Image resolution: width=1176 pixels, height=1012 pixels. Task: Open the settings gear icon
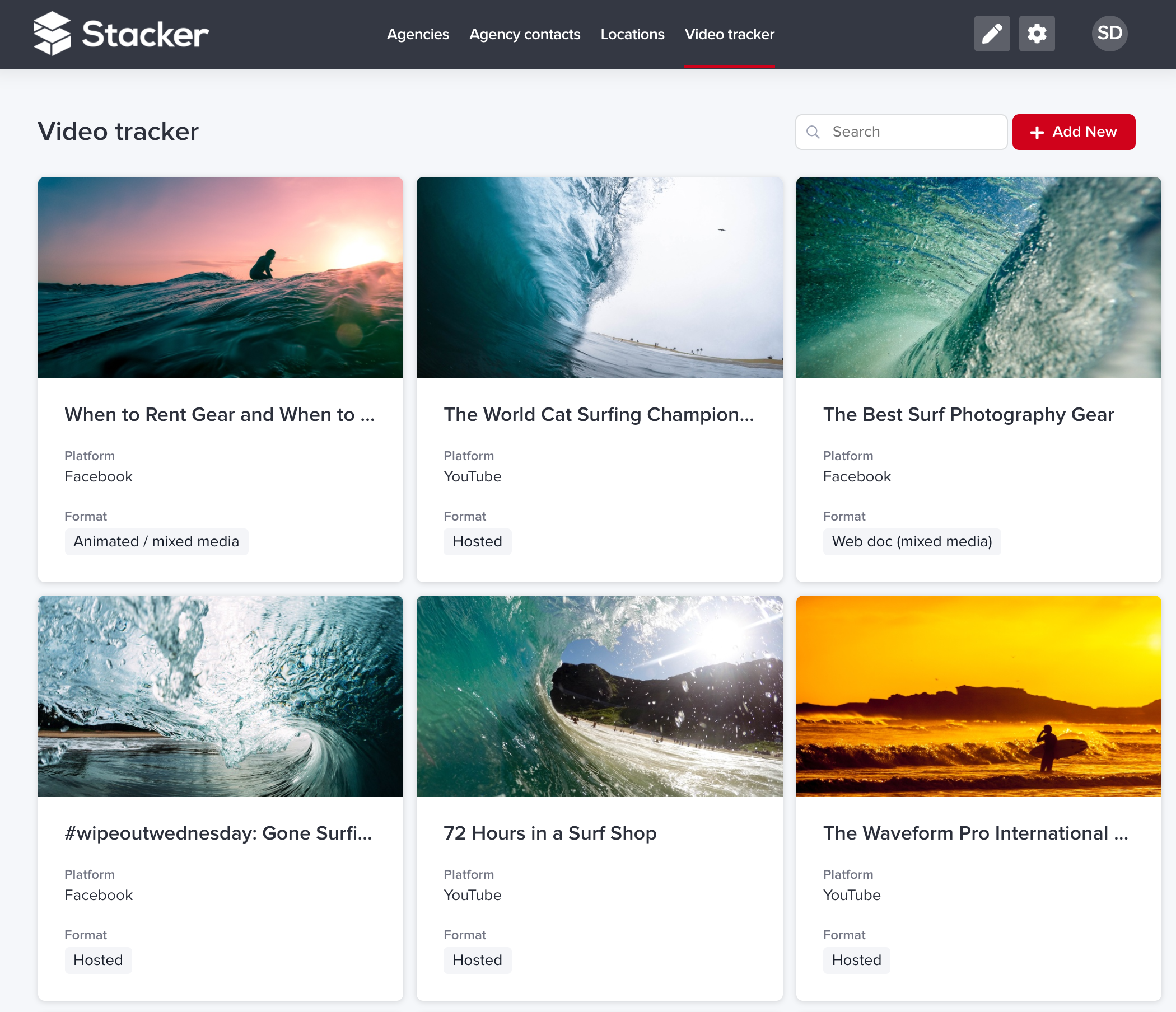pos(1037,34)
